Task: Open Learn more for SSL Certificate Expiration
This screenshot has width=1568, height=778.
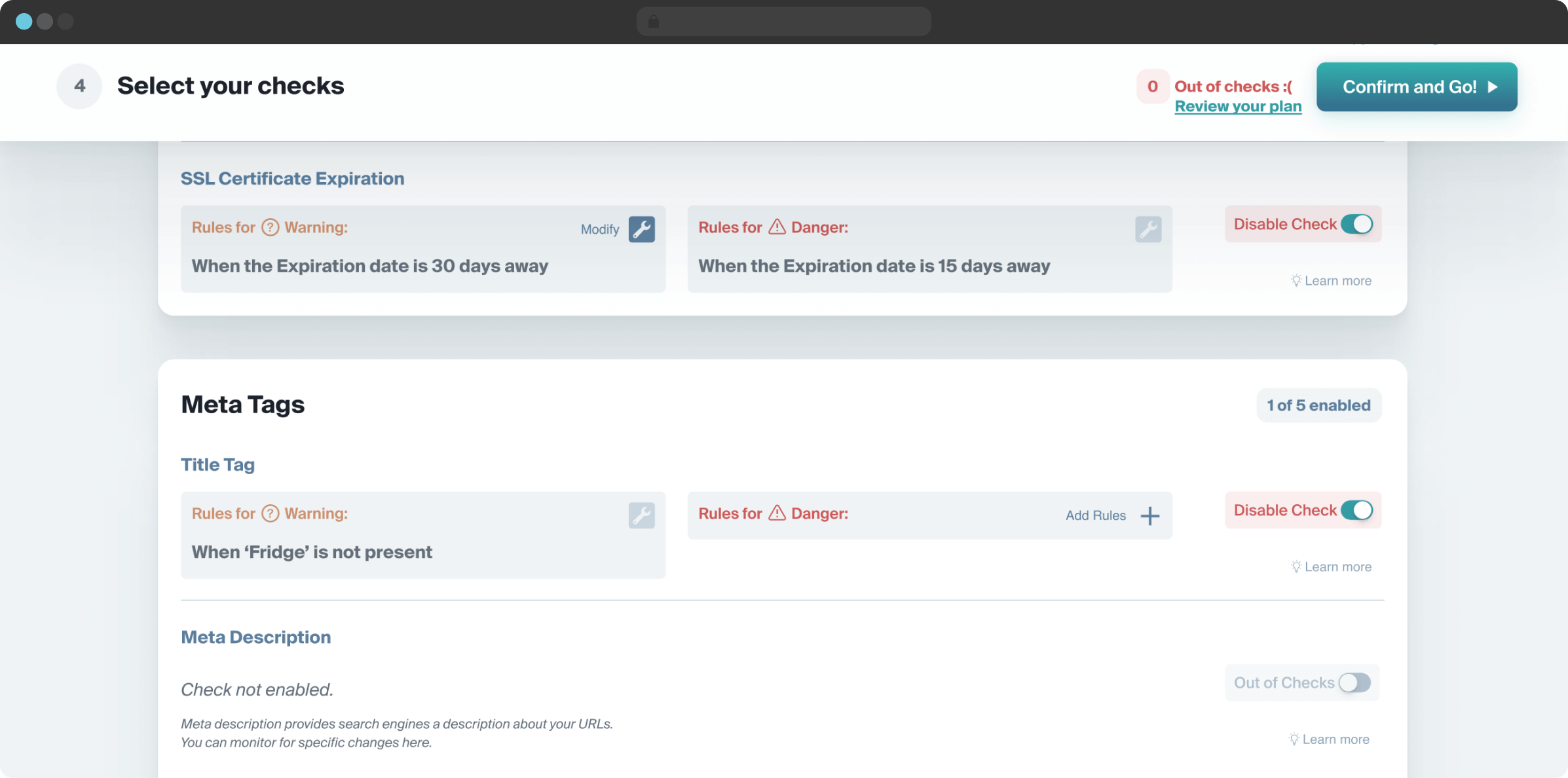Action: click(1337, 280)
